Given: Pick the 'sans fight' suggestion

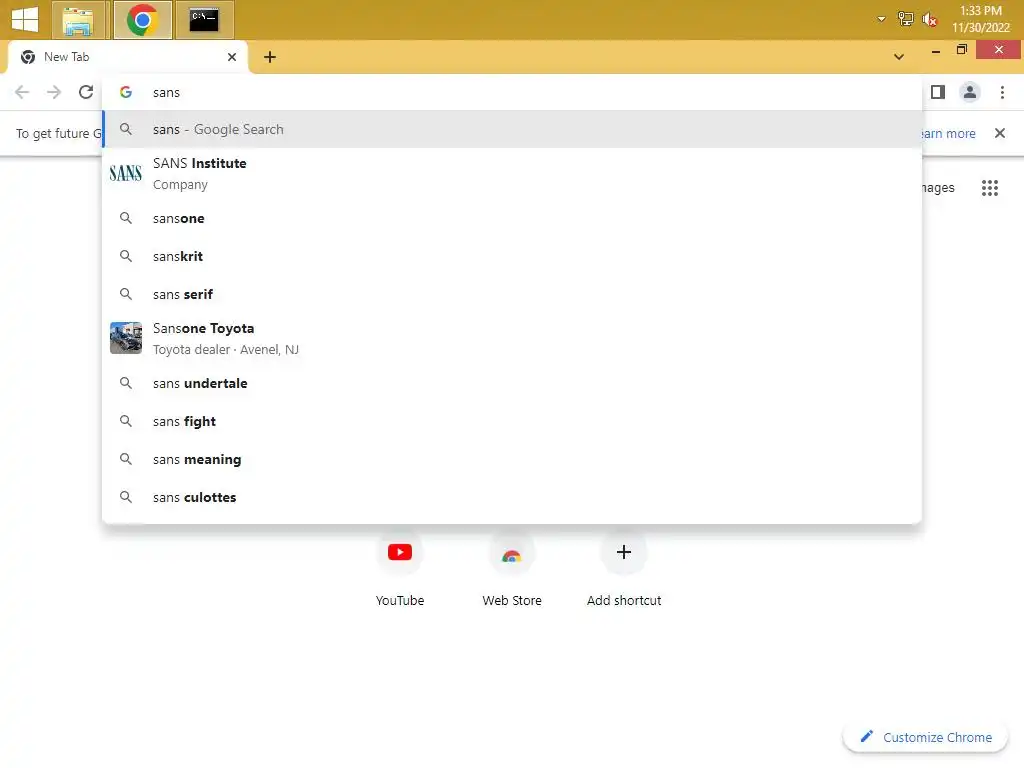Looking at the screenshot, I should (x=512, y=421).
